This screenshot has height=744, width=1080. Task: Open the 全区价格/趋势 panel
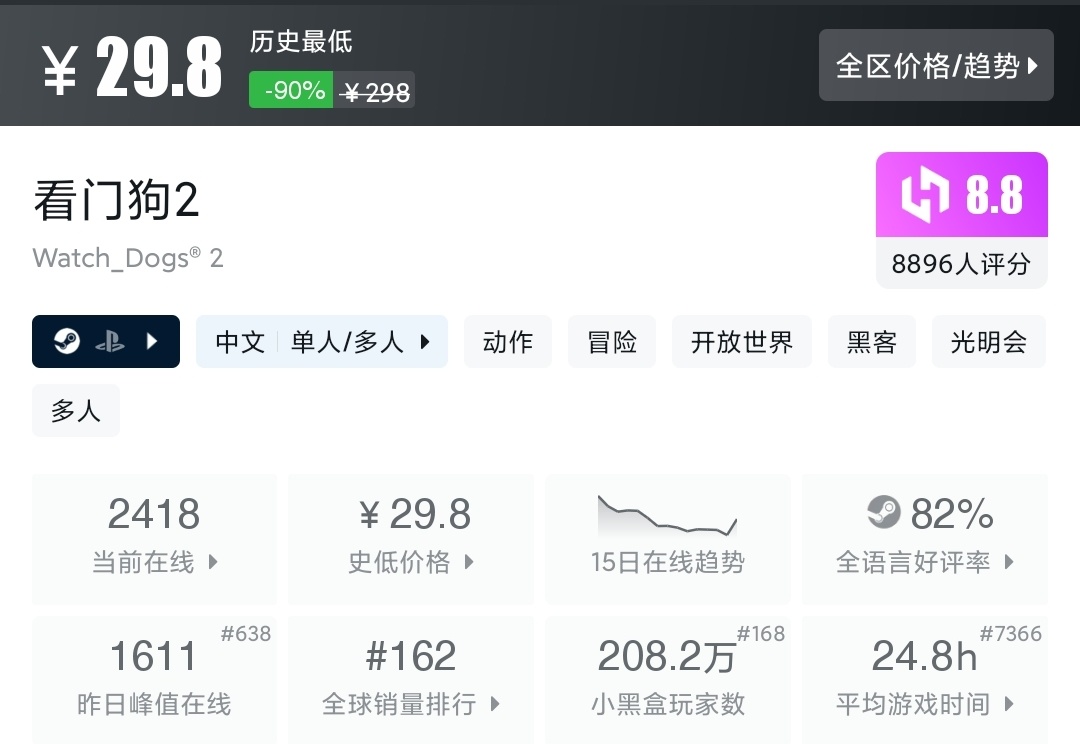pyautogui.click(x=936, y=66)
